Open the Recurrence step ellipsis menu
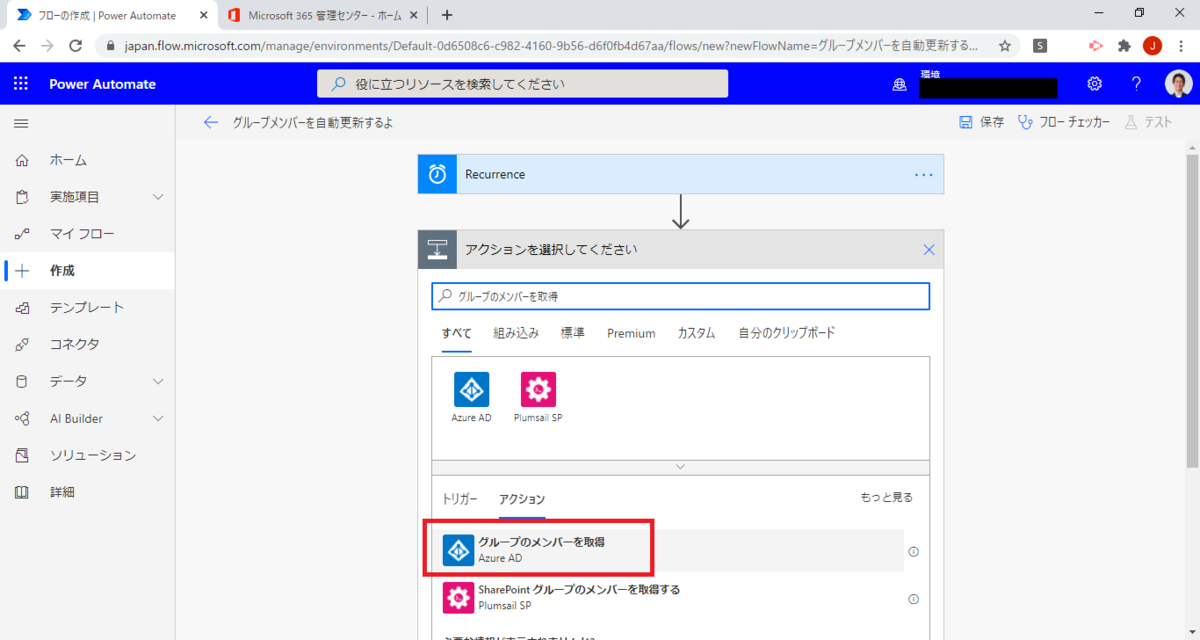Image resolution: width=1200 pixels, height=640 pixels. pos(923,174)
